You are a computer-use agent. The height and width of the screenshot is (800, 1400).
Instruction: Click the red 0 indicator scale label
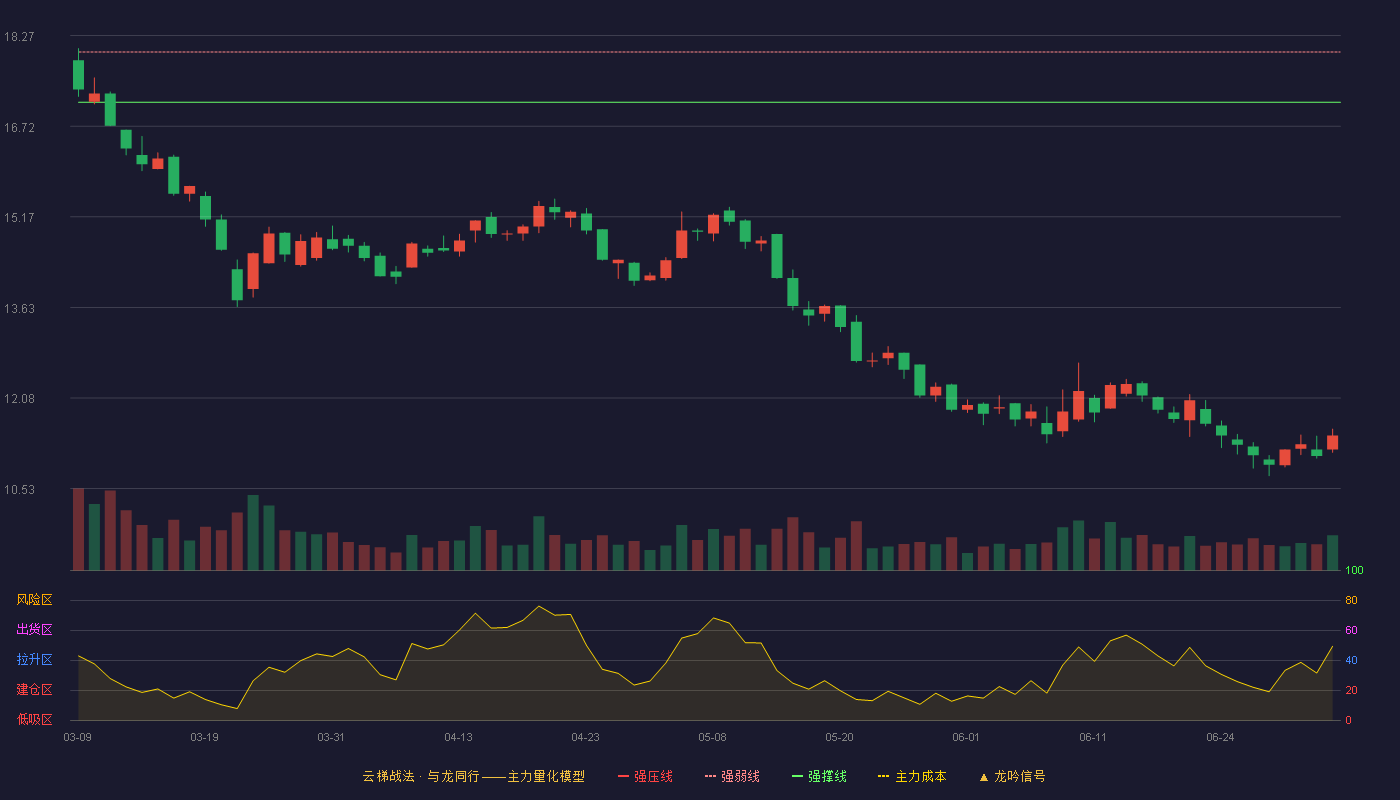tap(1348, 721)
